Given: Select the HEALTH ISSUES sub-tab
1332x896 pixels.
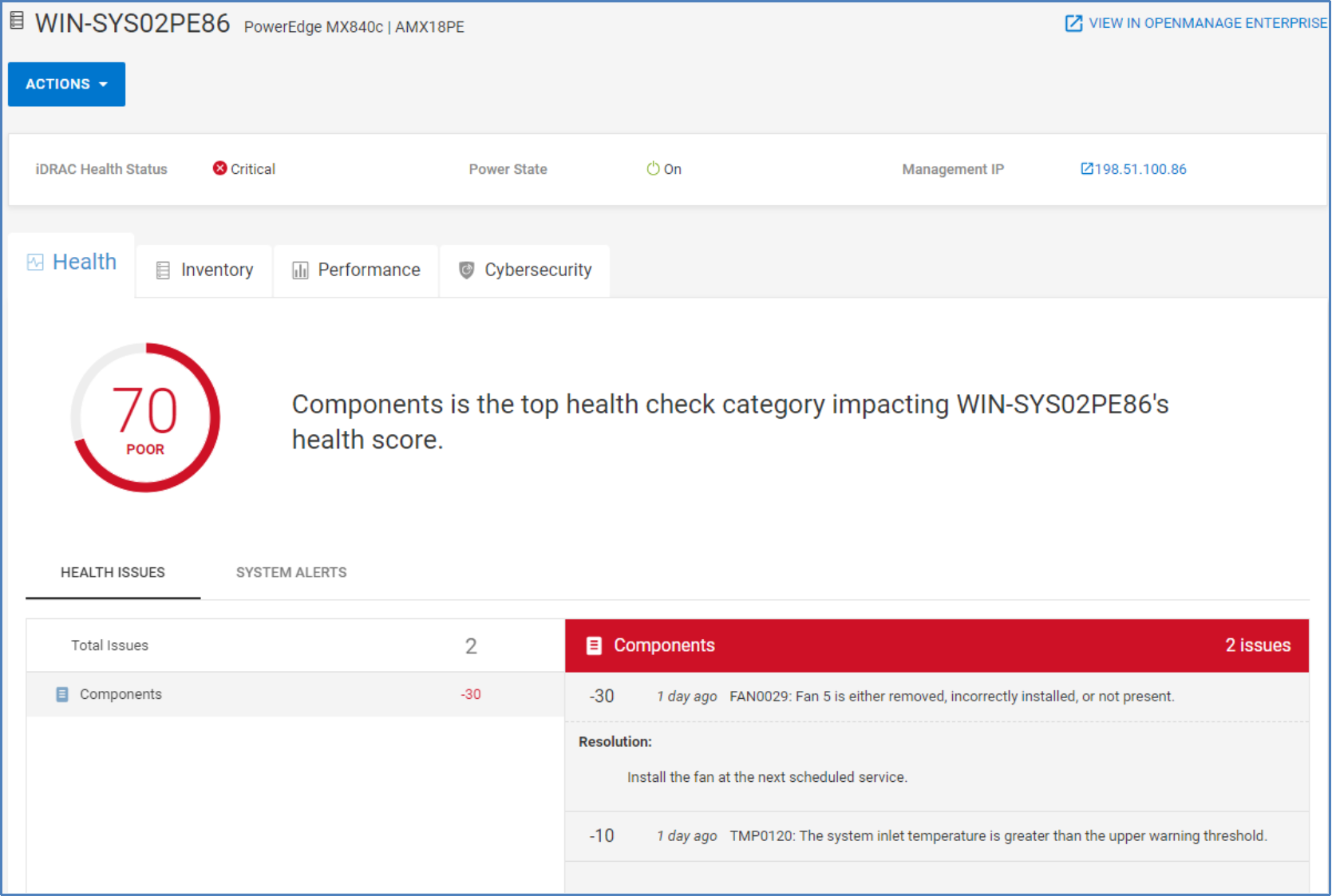Looking at the screenshot, I should [x=113, y=573].
